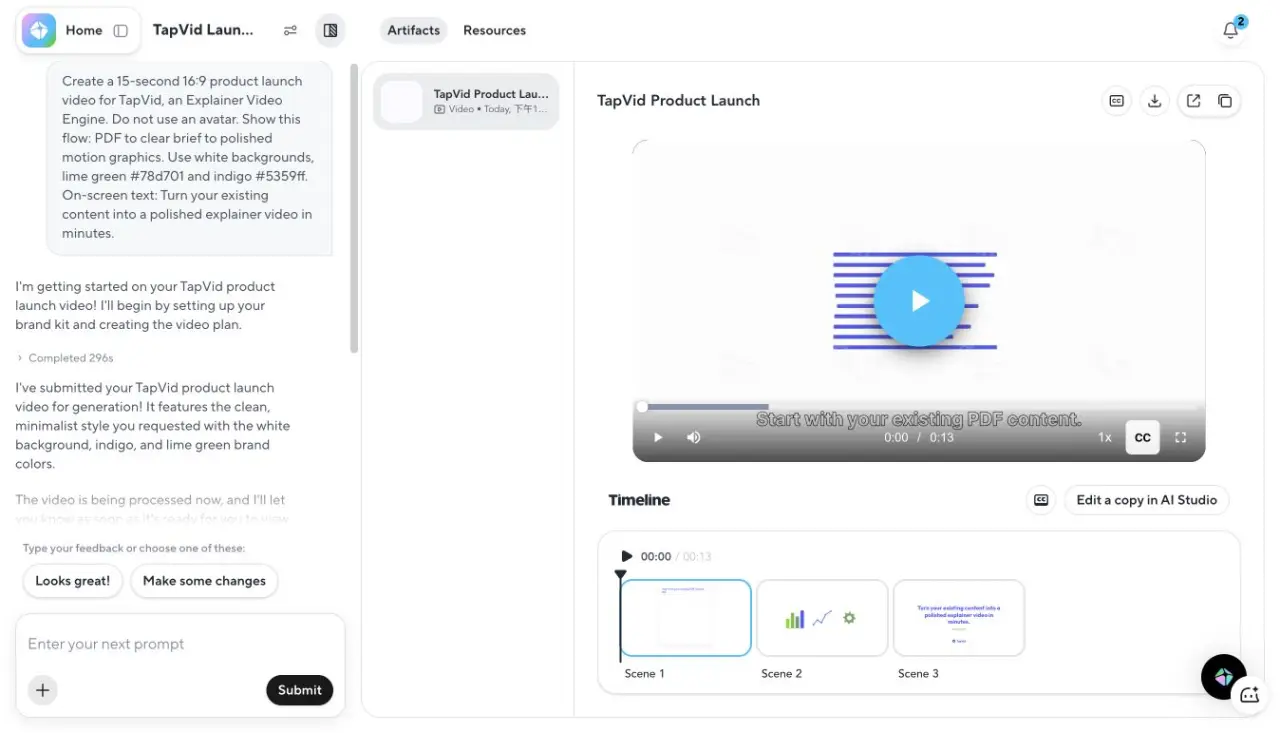Click the TapVid Product Launch heading
This screenshot has height=733, width=1280.
pyautogui.click(x=679, y=100)
